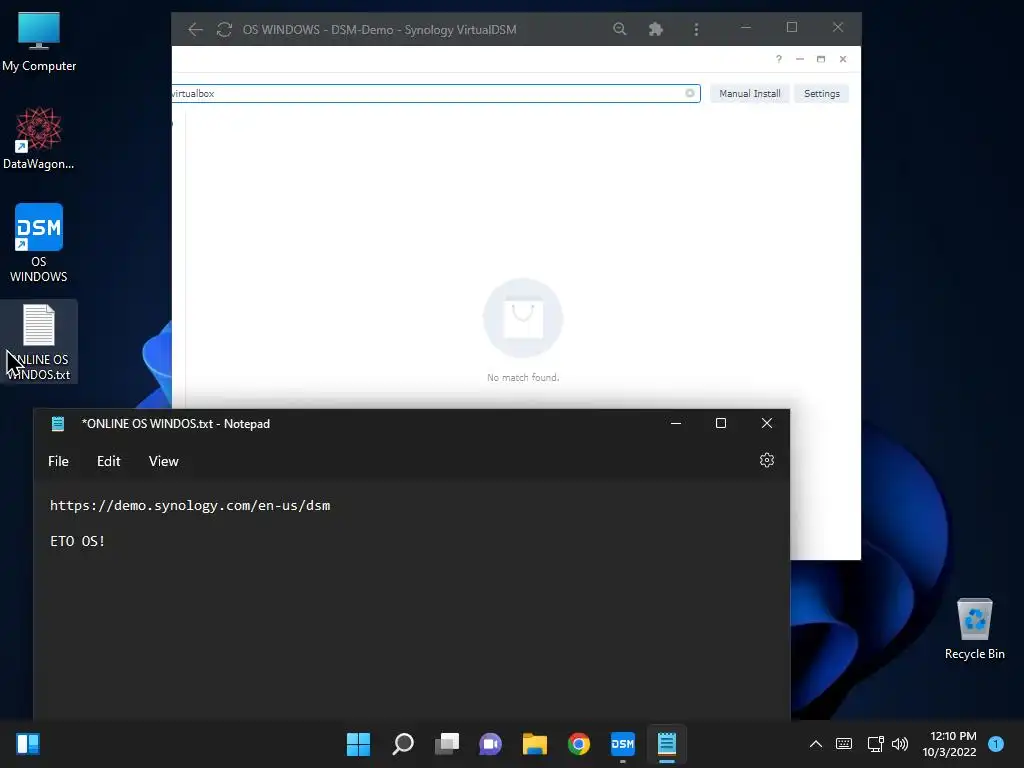
Task: Minimize the OS WINDOWS DSM-Demo window
Action: click(x=746, y=27)
